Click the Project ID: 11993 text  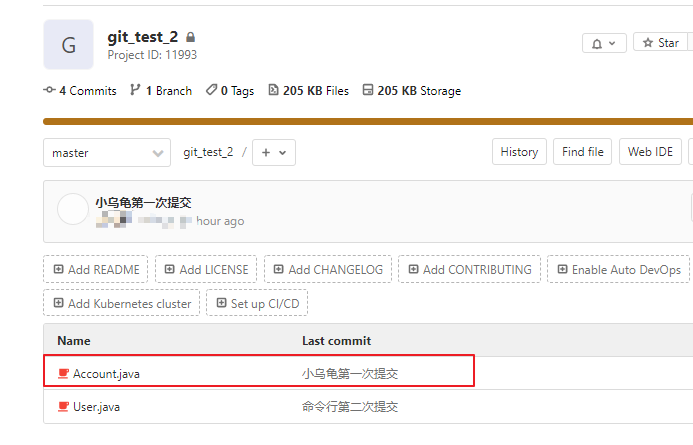click(152, 55)
